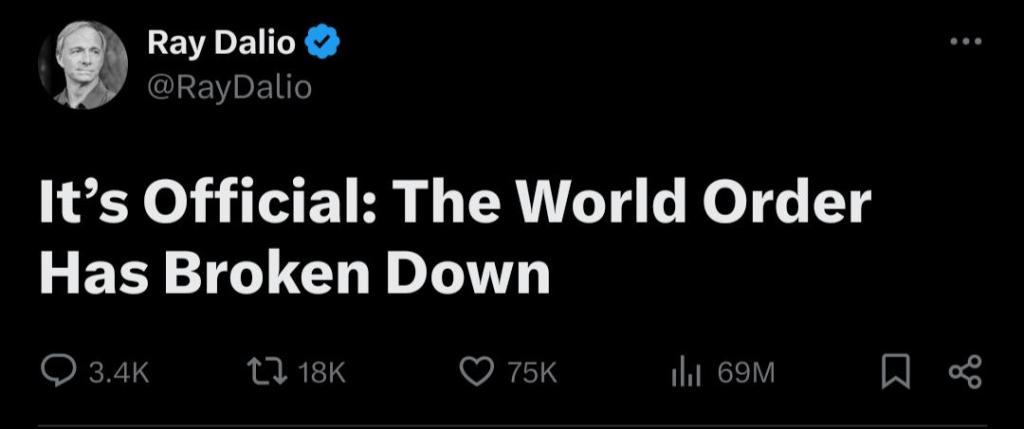The width and height of the screenshot is (1024, 429).
Task: Click the 18K repost count
Action: (x=322, y=374)
